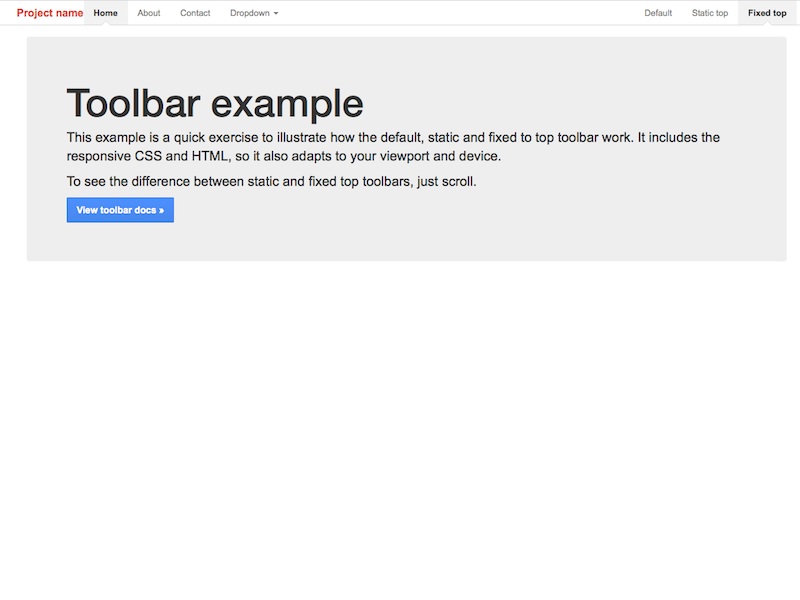Click the caret arrow beside Dropdown
This screenshot has height=600, width=800.
[x=276, y=14]
